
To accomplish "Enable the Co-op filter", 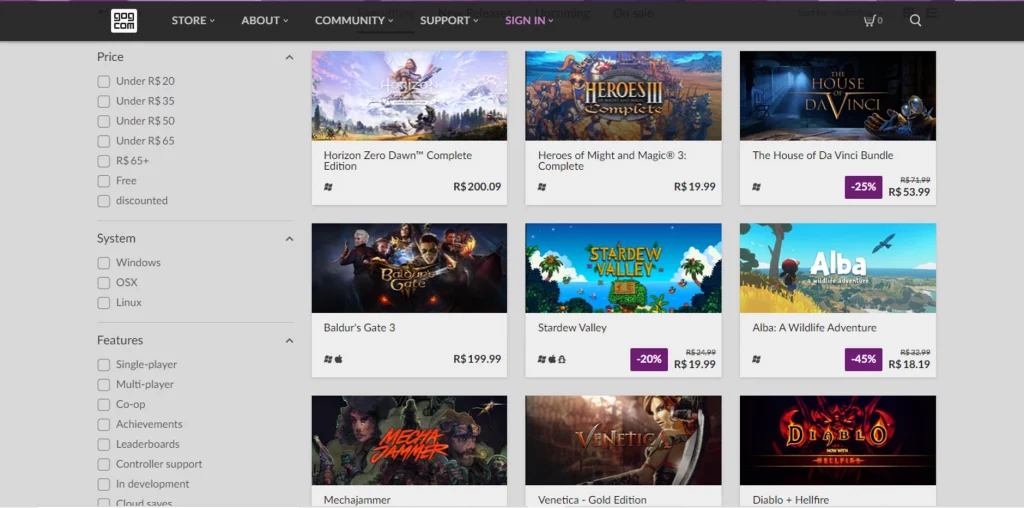I will tap(103, 405).
